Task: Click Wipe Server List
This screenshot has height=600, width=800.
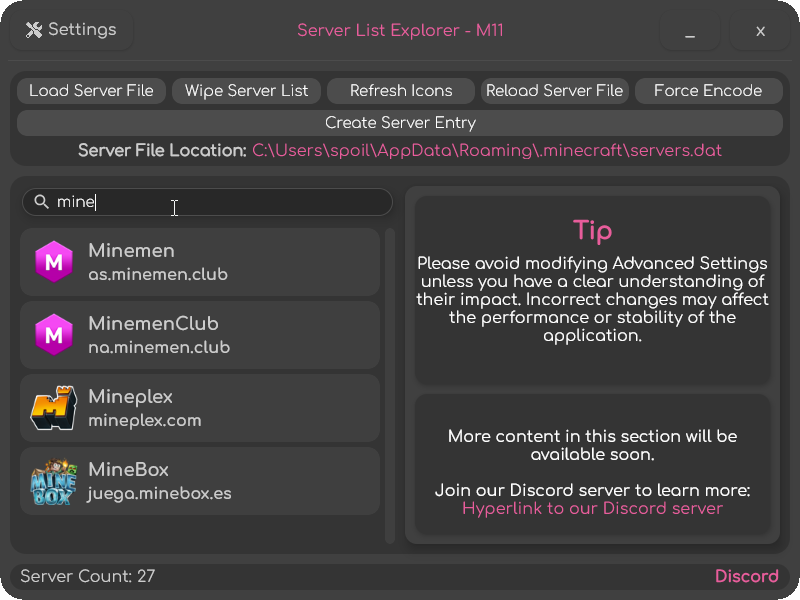Action: tap(246, 91)
